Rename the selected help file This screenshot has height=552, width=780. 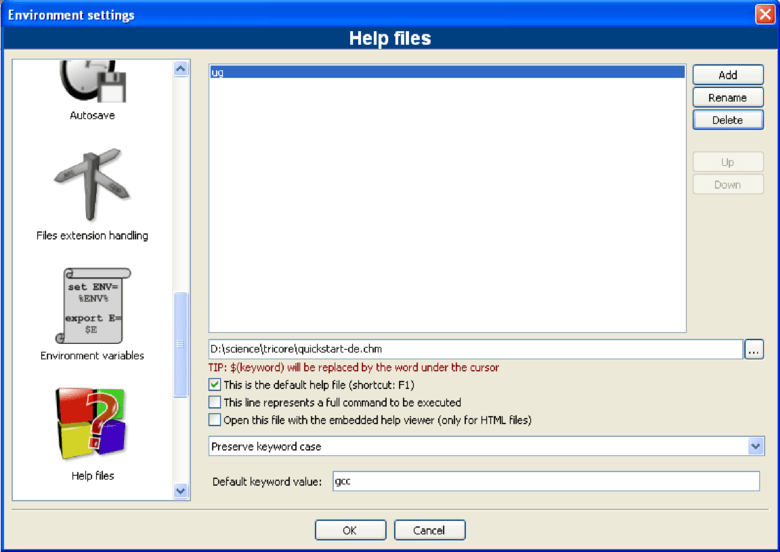(728, 97)
